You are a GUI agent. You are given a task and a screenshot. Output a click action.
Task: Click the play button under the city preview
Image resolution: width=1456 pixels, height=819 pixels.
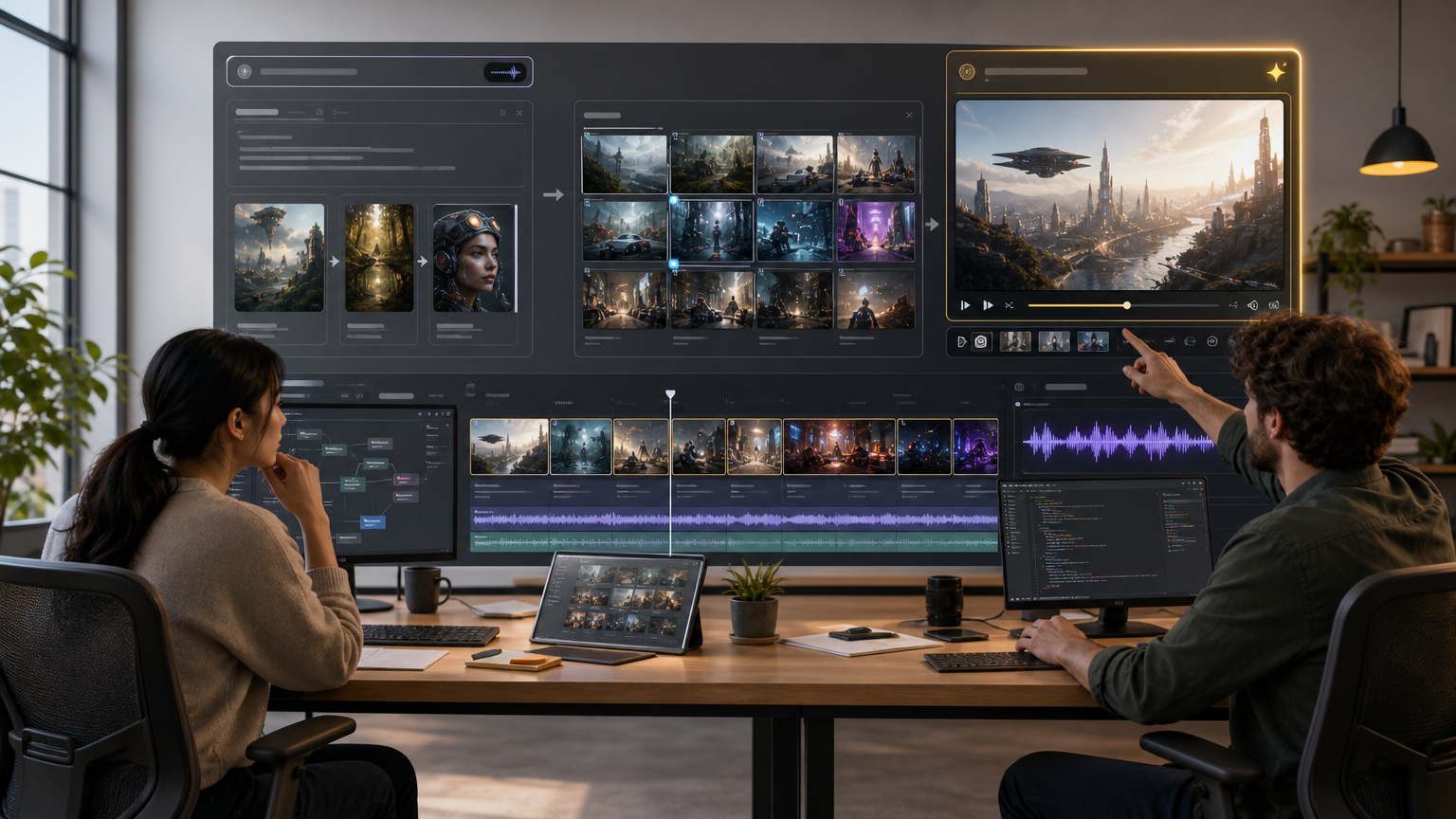tap(965, 305)
